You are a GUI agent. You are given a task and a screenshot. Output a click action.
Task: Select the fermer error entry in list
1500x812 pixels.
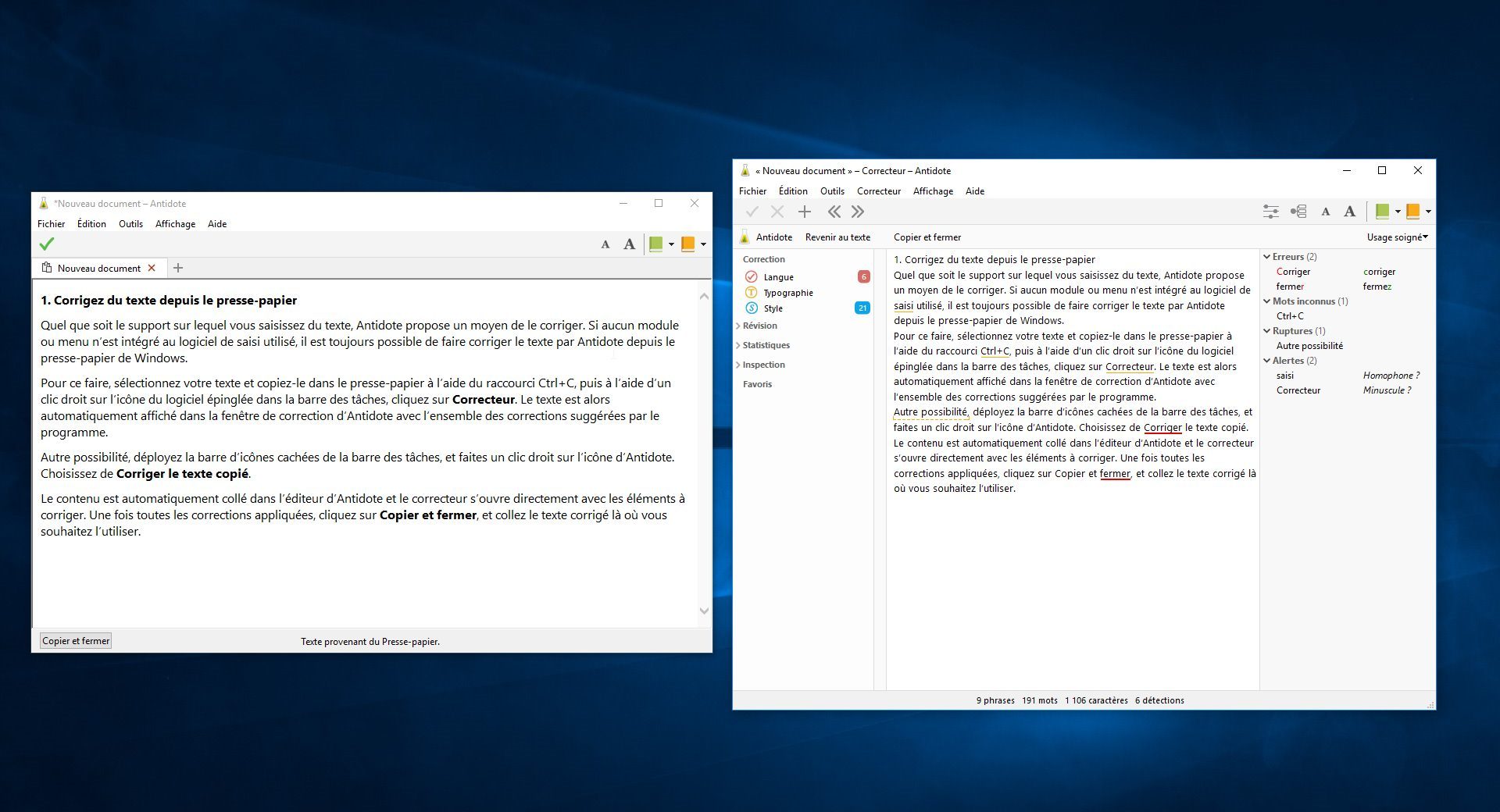coord(1348,287)
